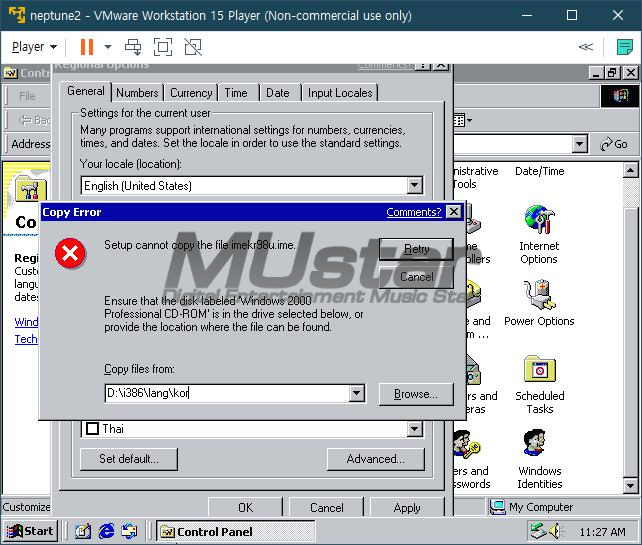Screen dimensions: 642x545
Task: Close the Copy Error dialog
Action: pos(454,212)
